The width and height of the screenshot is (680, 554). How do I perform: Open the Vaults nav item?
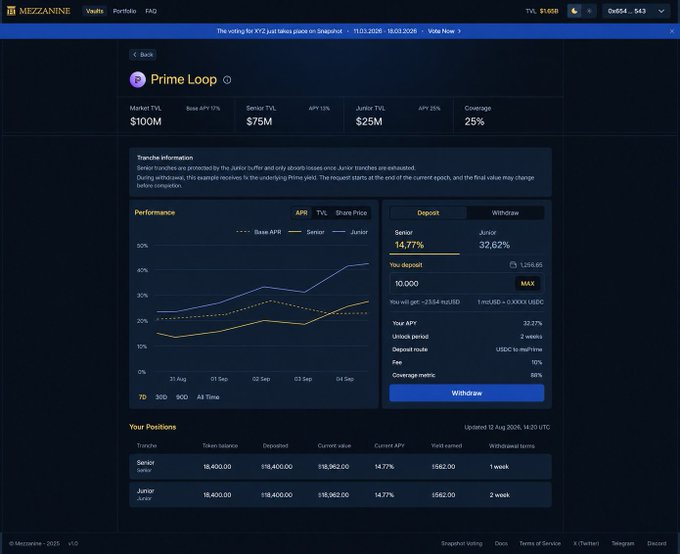tap(95, 11)
